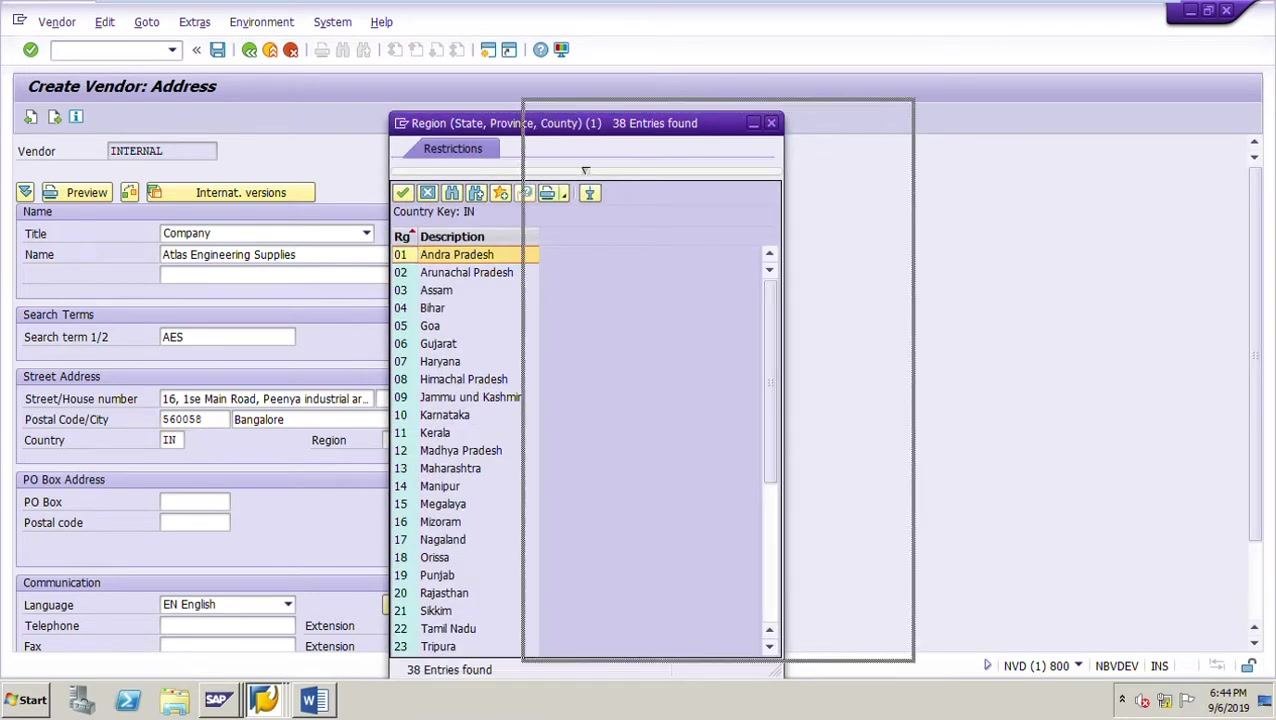Click the SAP menu icon left of Vendor
This screenshot has width=1276, height=720.
[20, 20]
